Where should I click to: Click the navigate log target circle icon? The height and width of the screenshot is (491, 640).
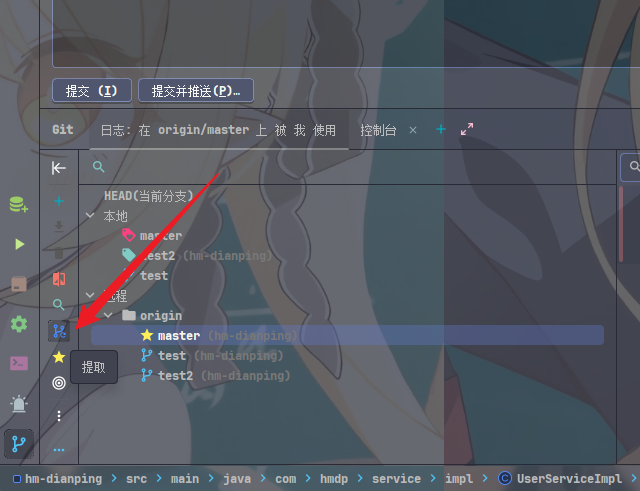pyautogui.click(x=59, y=383)
